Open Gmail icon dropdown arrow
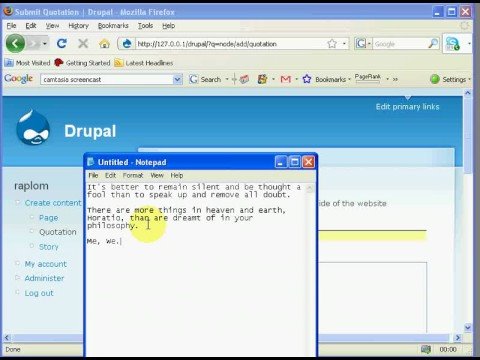480x360 pixels. (296, 79)
